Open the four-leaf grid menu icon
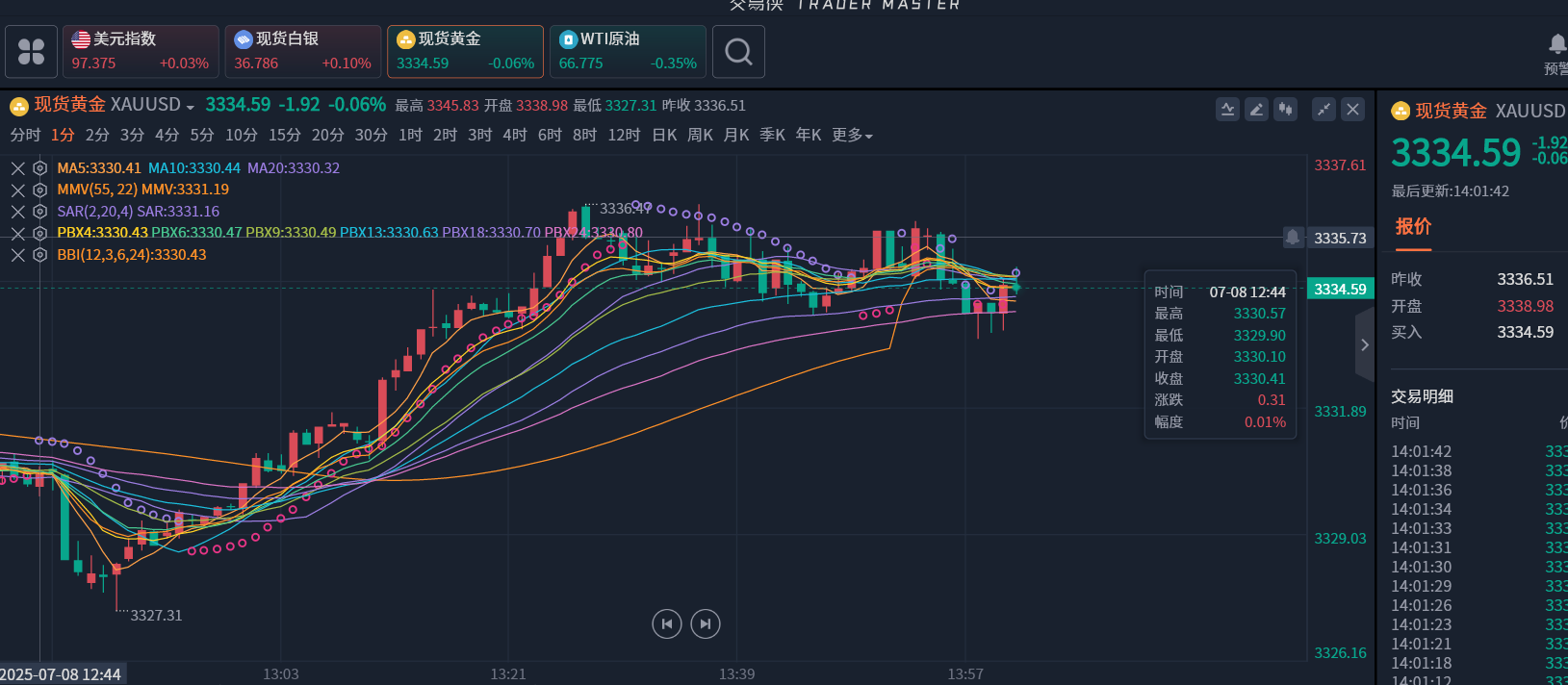 click(x=31, y=51)
